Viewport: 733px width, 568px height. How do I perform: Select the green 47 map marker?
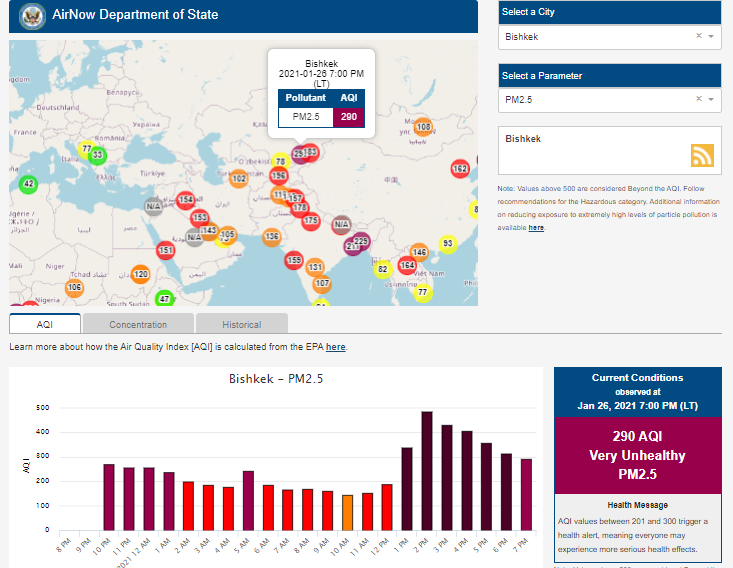click(x=165, y=299)
